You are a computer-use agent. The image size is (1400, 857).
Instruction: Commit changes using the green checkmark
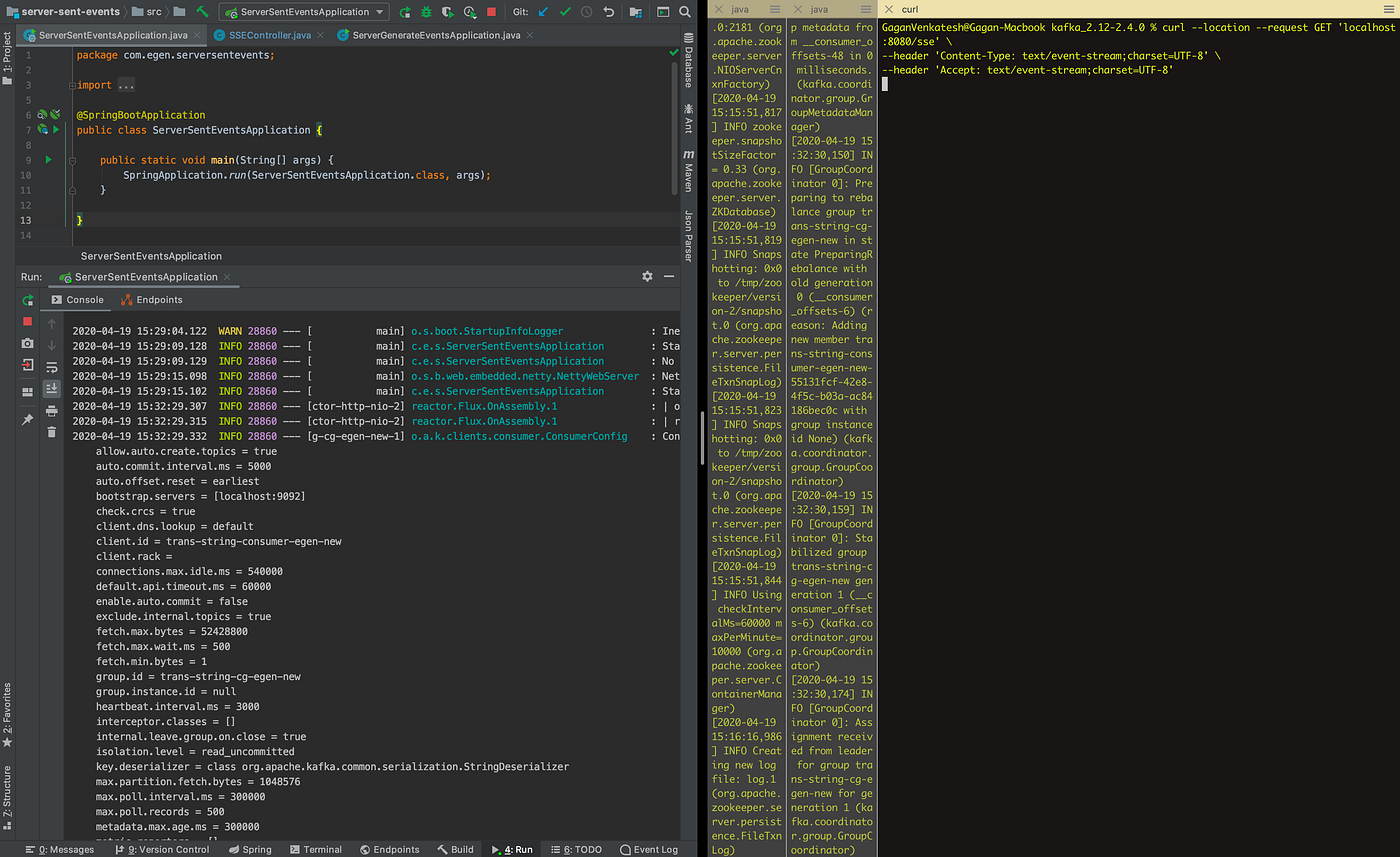point(566,12)
